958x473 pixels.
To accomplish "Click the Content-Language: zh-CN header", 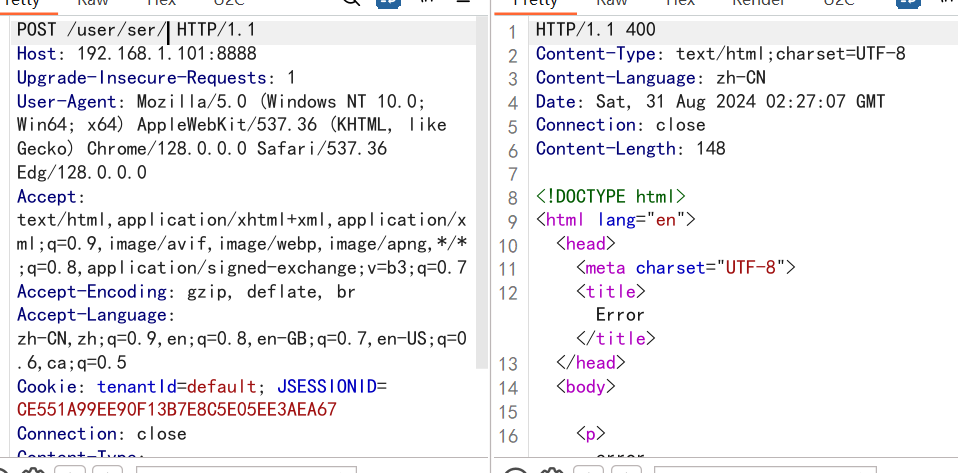I will [x=651, y=78].
